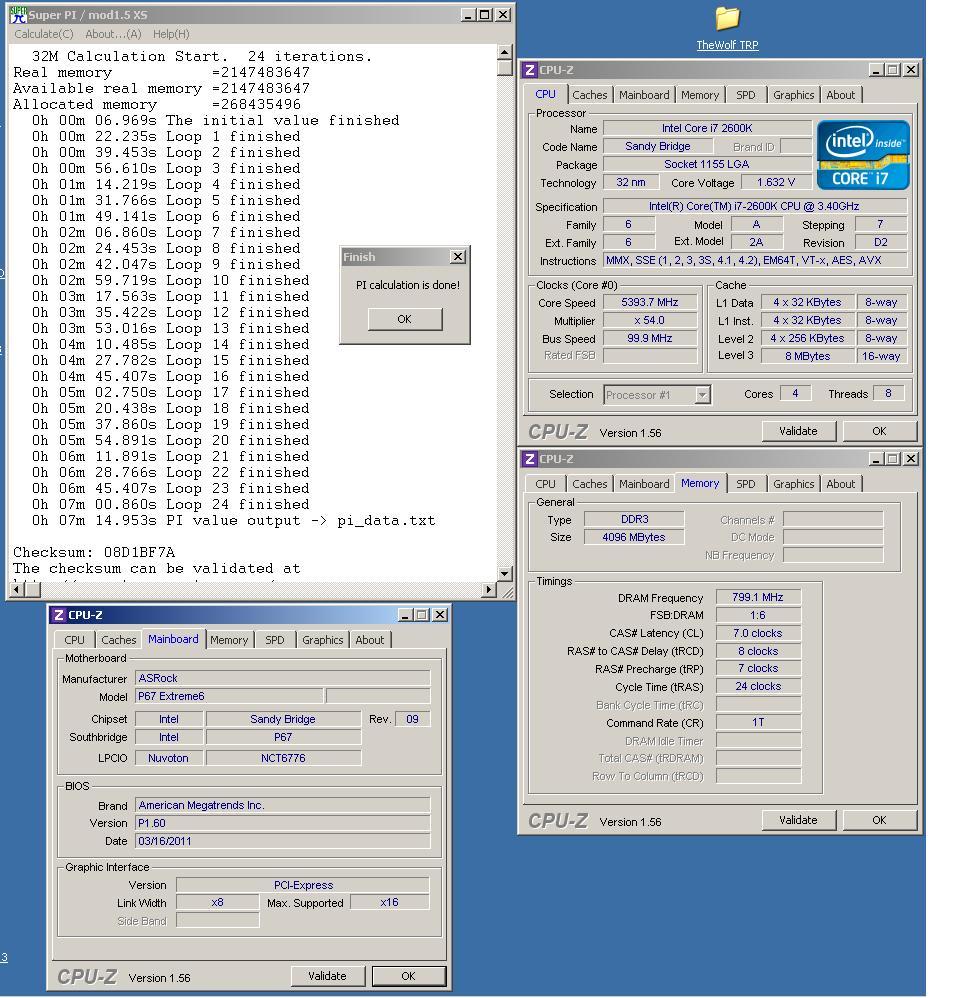Click the CAS# Latency 7.0 clocks value
The image size is (960, 998).
758,633
